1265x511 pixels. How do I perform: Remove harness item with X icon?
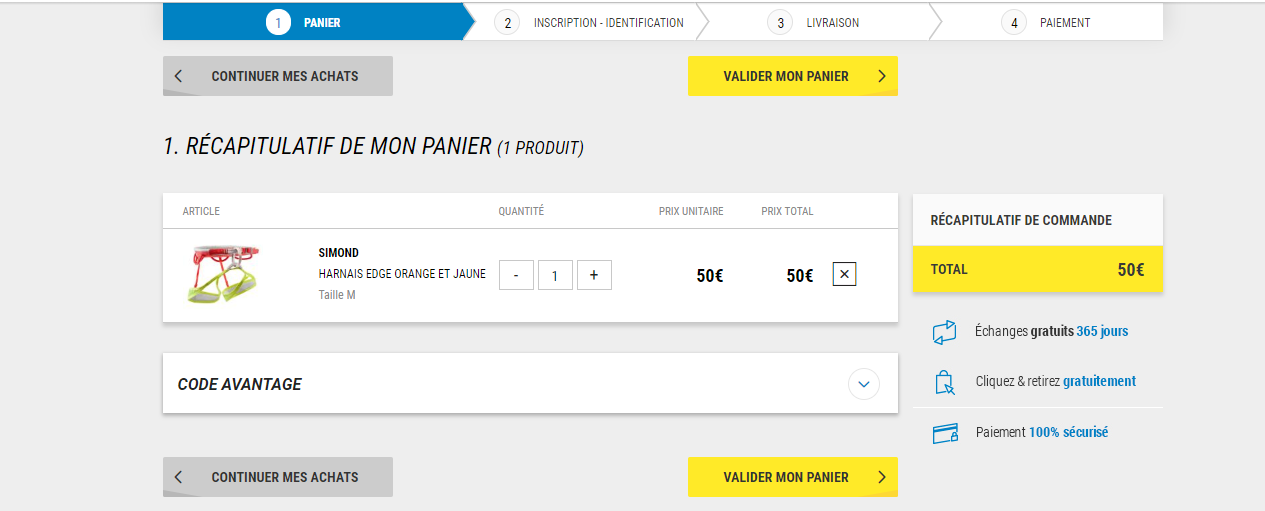click(844, 274)
